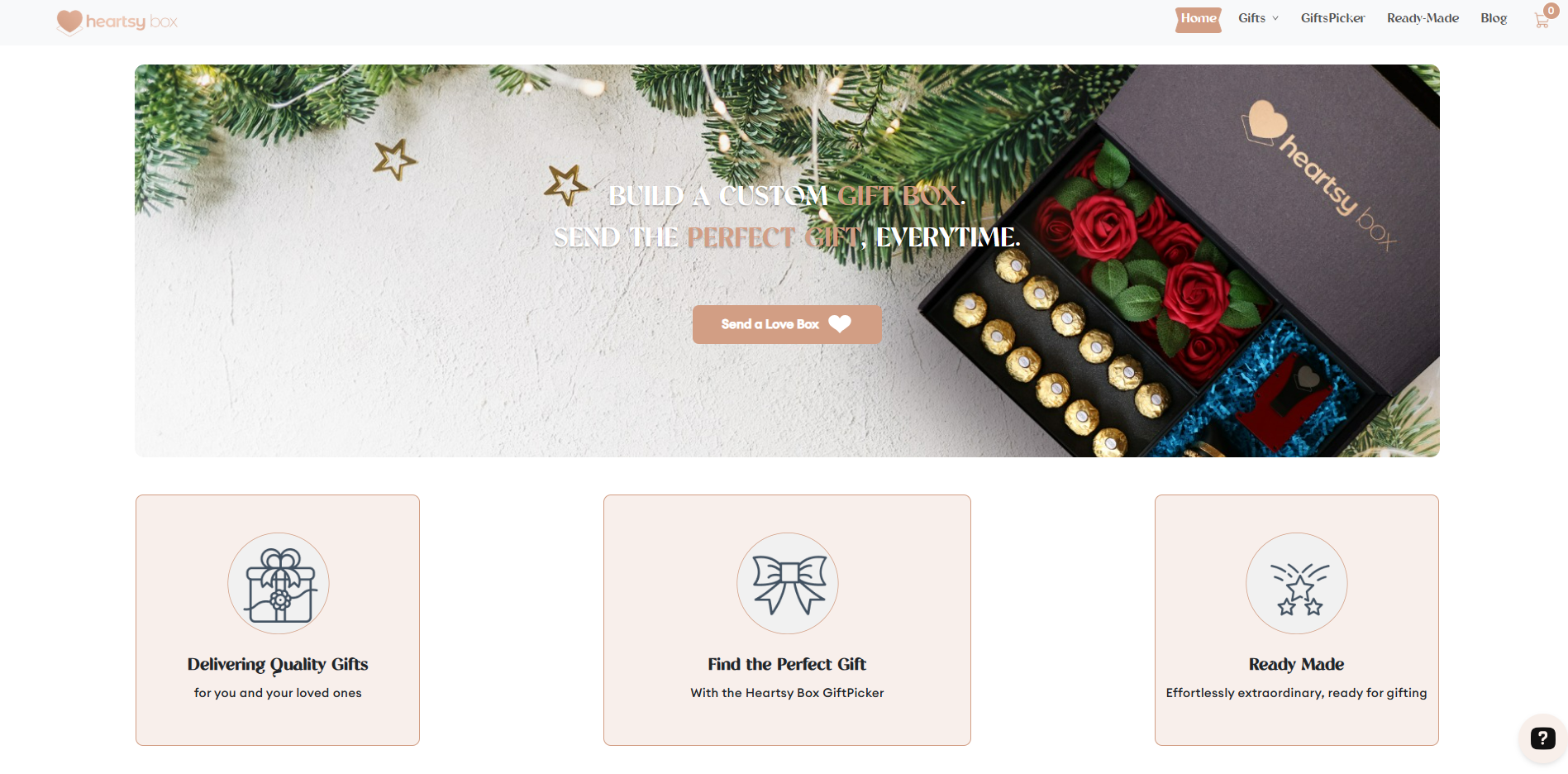Click the ribbon bow icon

click(x=788, y=584)
